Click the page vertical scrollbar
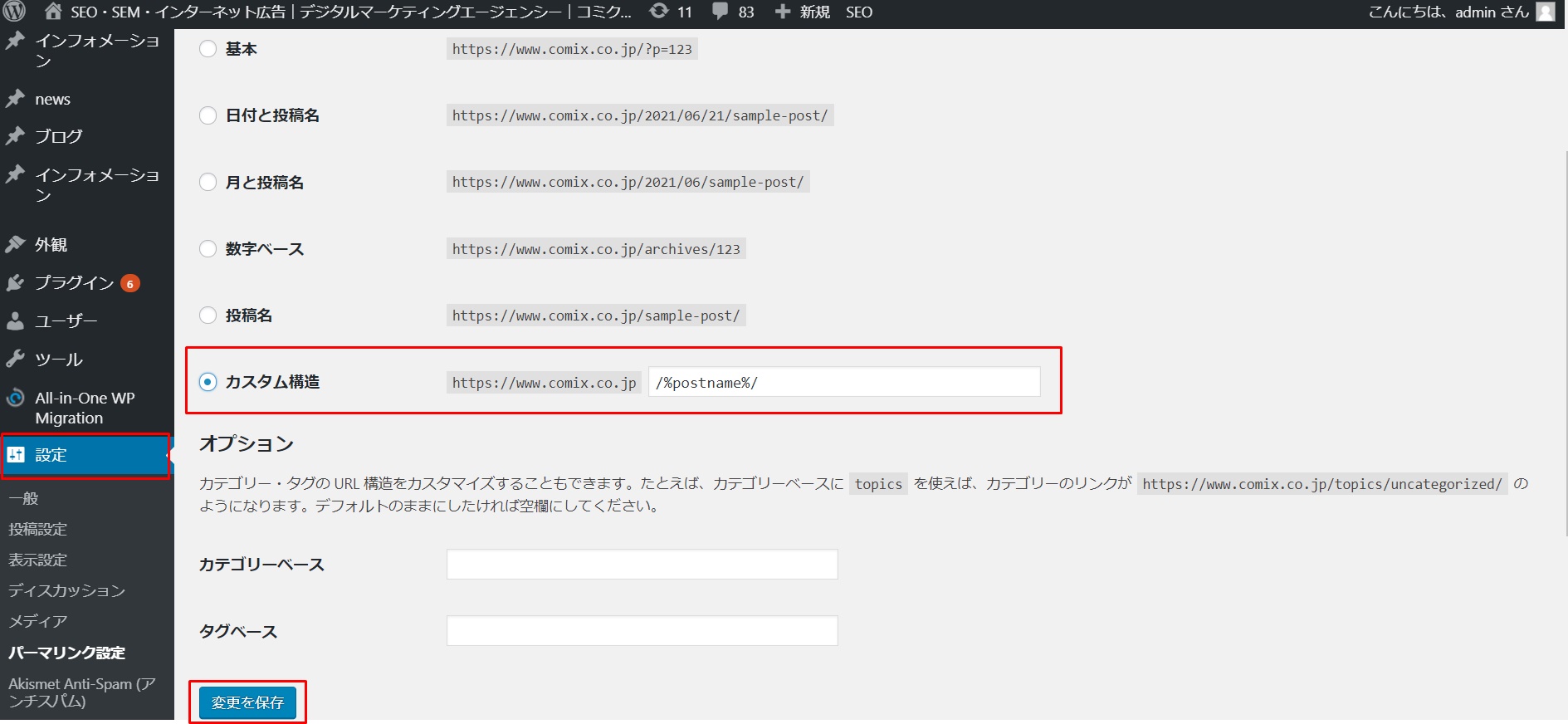The height and width of the screenshot is (724, 1568). pyautogui.click(x=1566, y=344)
